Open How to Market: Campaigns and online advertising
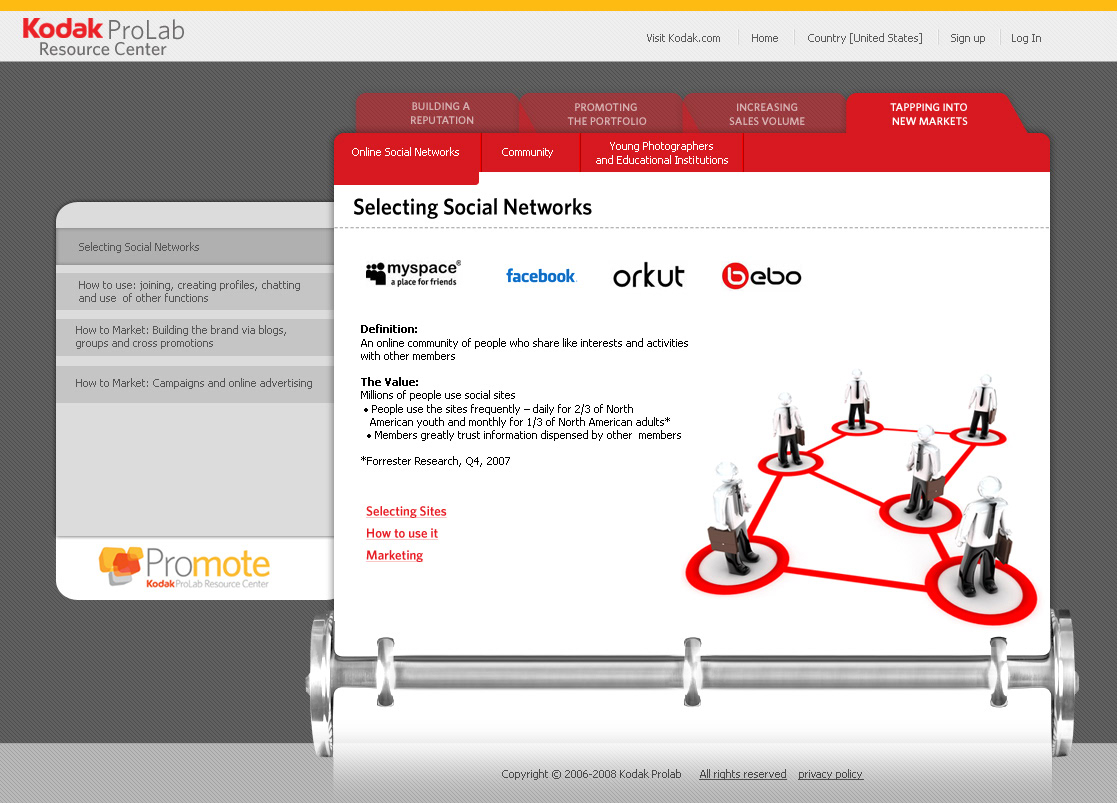Image resolution: width=1117 pixels, height=803 pixels. tap(195, 383)
